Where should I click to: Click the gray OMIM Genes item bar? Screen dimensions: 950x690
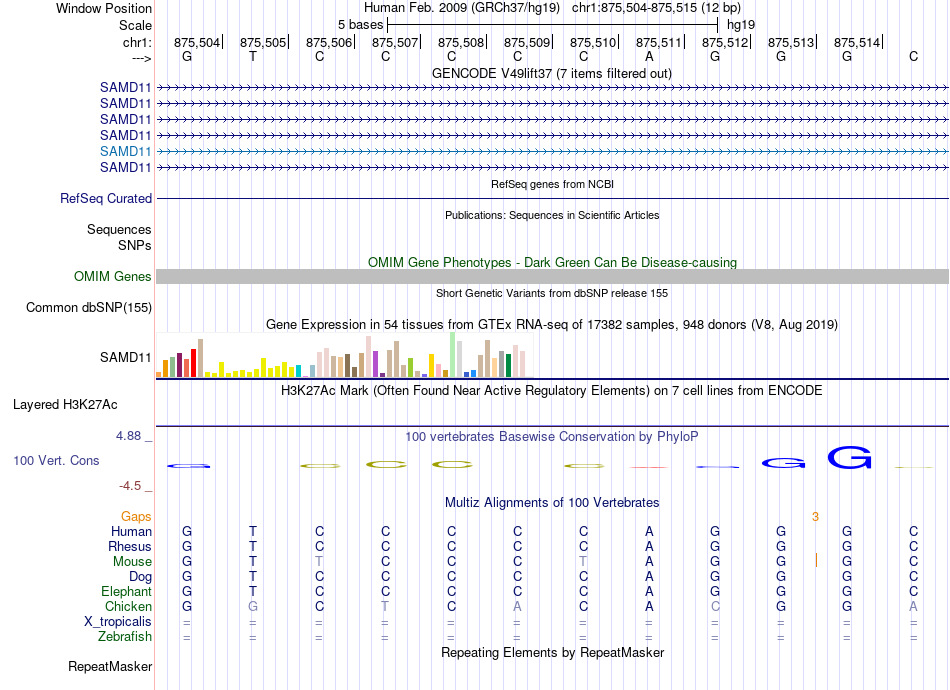point(552,277)
